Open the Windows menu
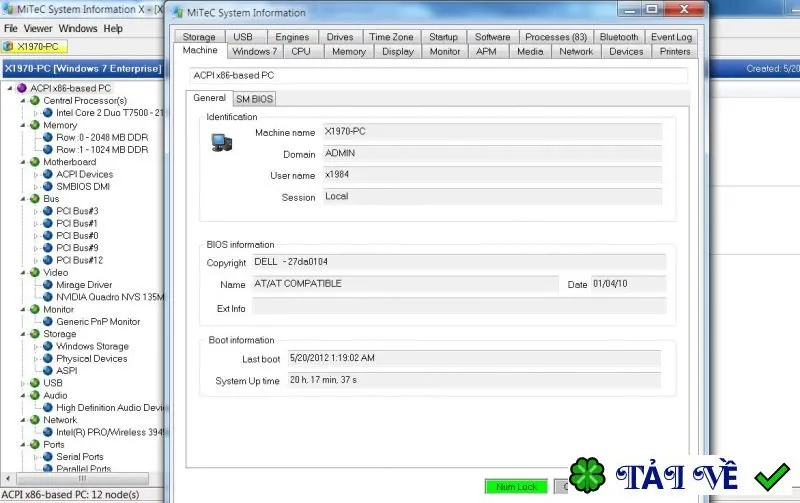This screenshot has width=800, height=503. (x=78, y=29)
